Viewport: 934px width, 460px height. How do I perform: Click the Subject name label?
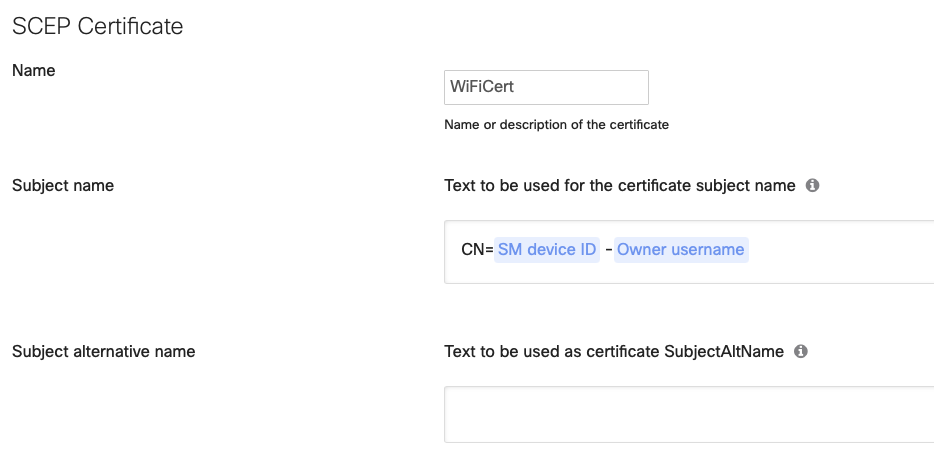[63, 185]
